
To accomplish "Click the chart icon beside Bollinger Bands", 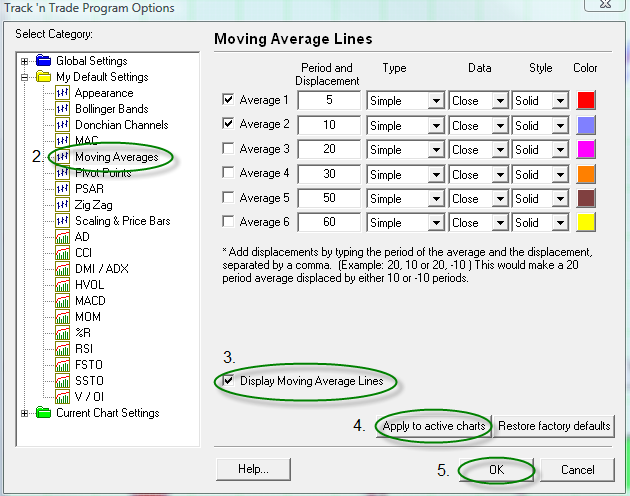I will click(62, 109).
